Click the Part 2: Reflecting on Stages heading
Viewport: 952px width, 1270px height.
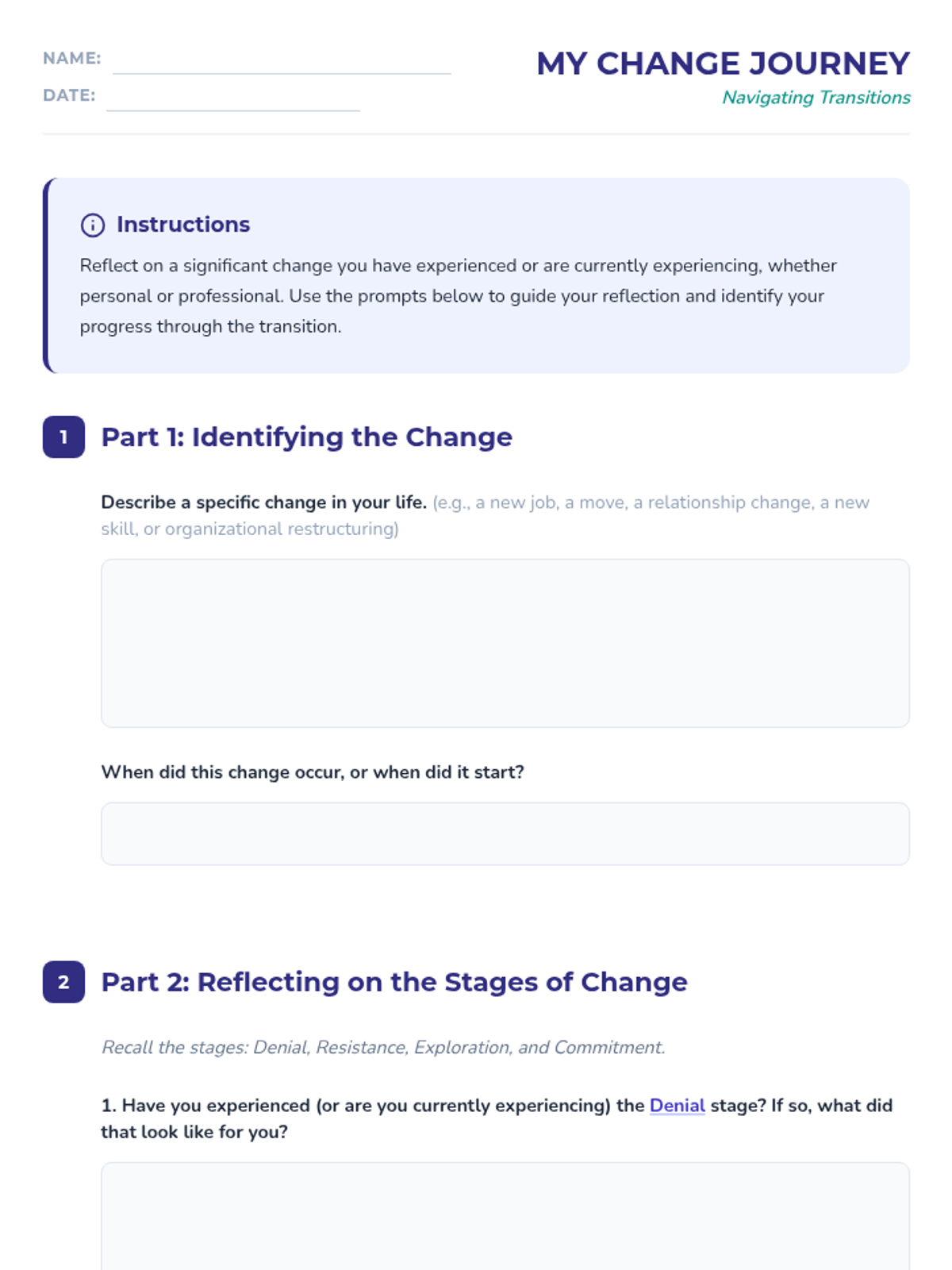[394, 982]
